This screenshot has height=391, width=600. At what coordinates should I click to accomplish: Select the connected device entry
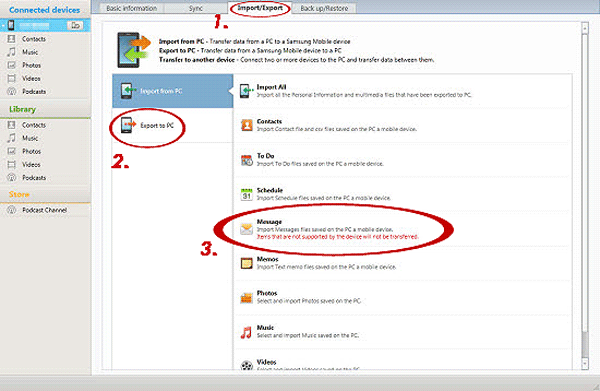(45, 25)
